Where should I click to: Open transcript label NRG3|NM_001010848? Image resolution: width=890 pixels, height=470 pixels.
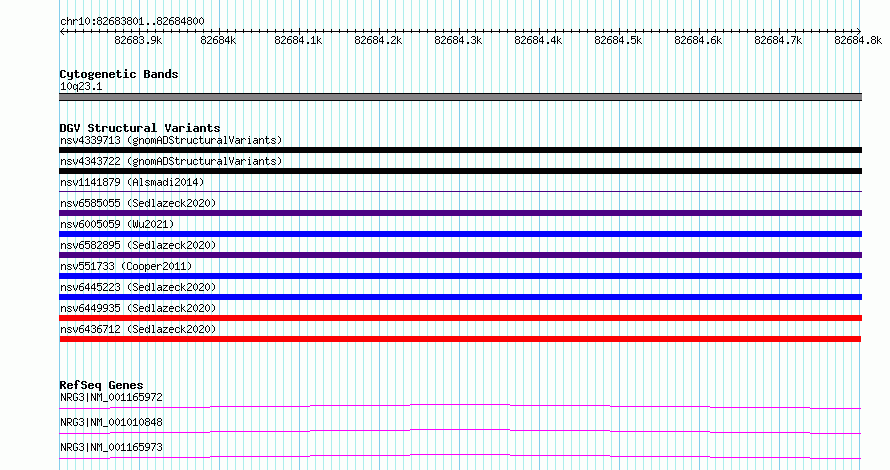click(x=111, y=422)
